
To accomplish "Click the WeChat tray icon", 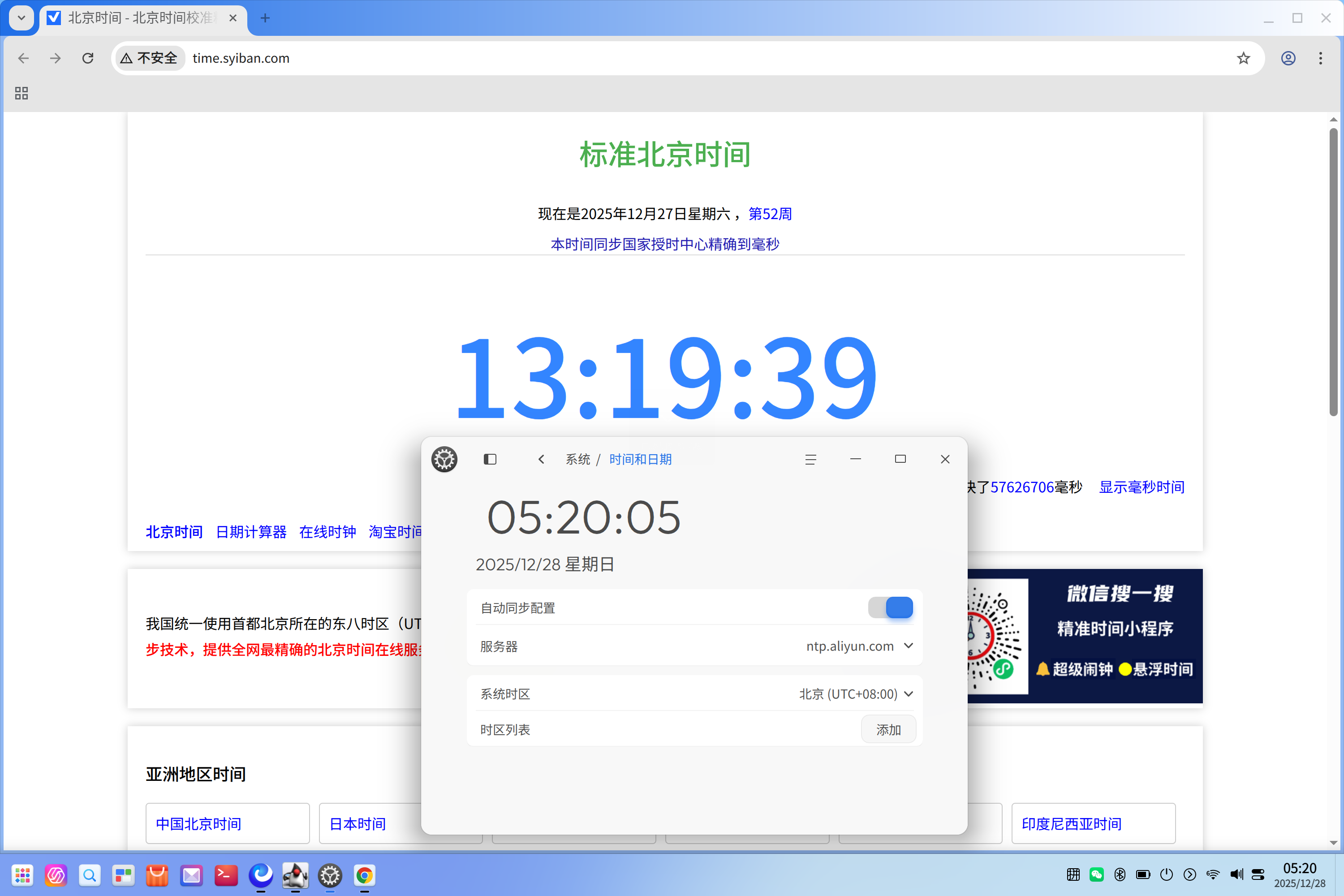I will 1097,874.
